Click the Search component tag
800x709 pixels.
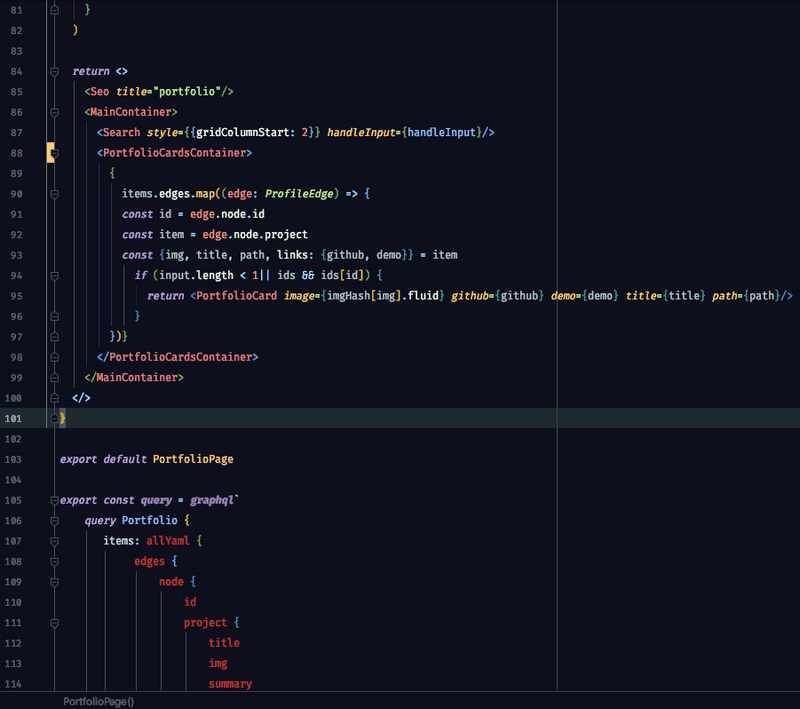pos(121,133)
